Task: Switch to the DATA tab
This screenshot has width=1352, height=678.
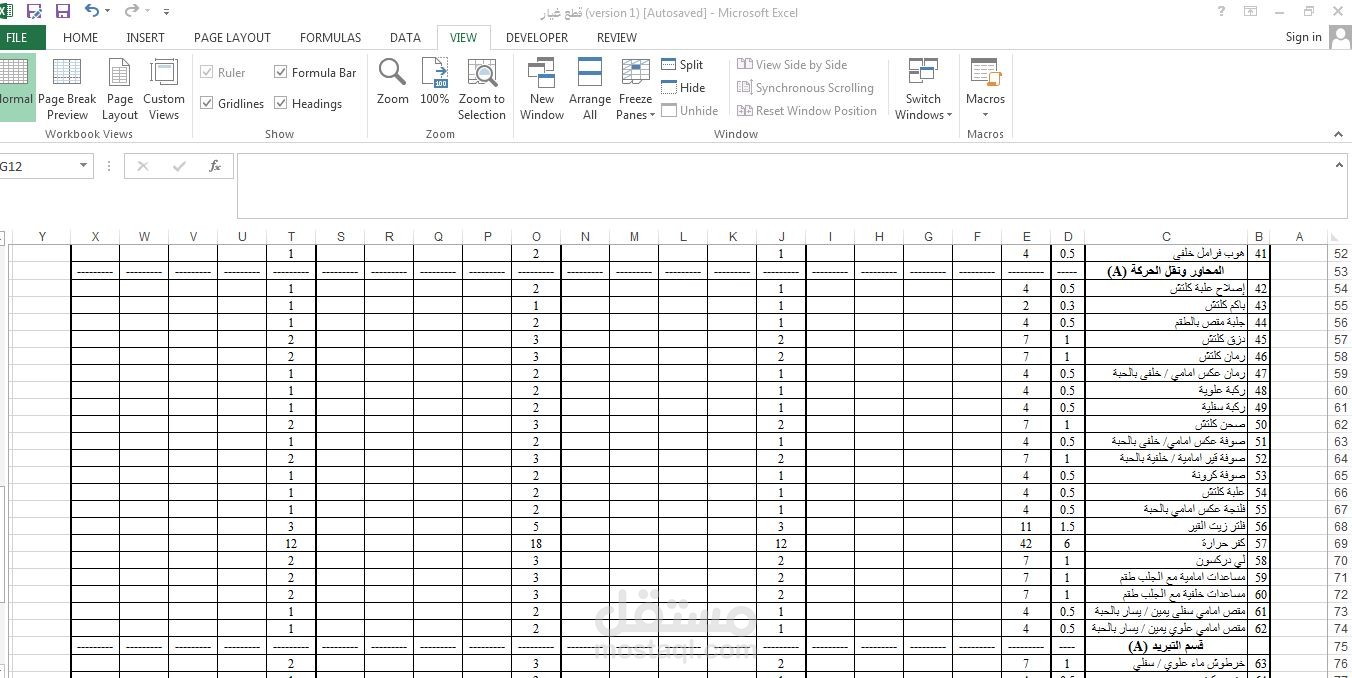Action: 405,38
